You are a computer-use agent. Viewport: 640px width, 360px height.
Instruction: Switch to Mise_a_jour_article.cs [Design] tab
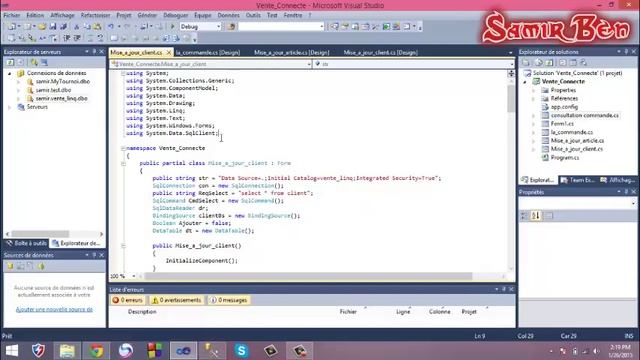click(x=291, y=53)
